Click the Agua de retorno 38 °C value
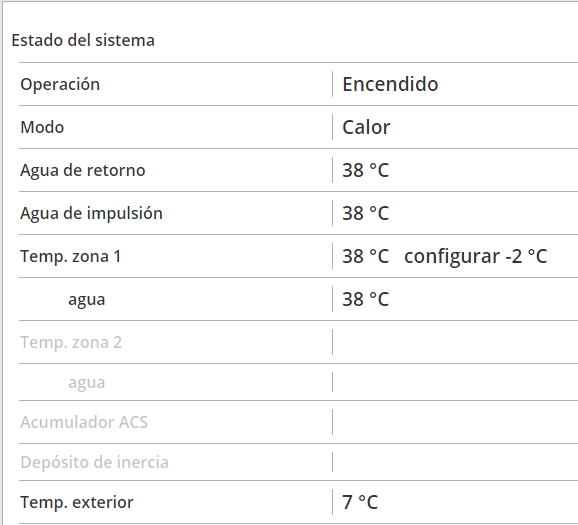The image size is (578, 525). pyautogui.click(x=365, y=170)
